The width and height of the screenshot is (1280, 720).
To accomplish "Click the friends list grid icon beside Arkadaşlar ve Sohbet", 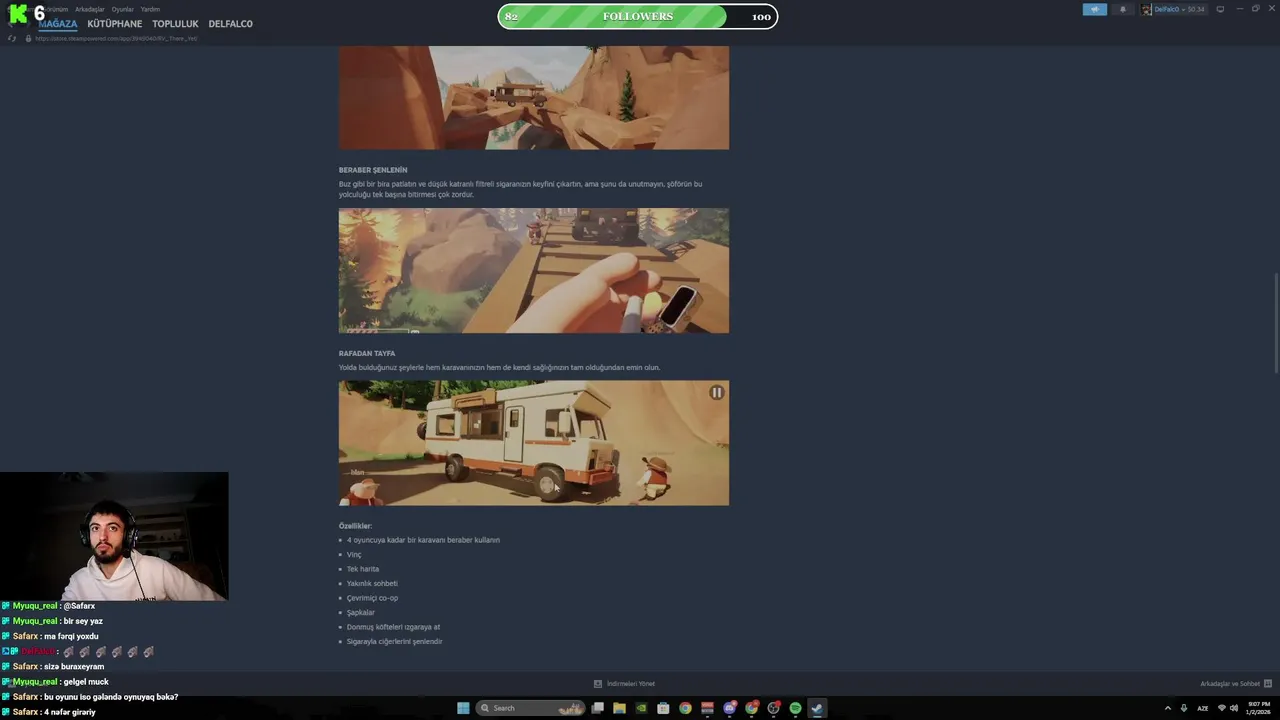I will [1268, 684].
